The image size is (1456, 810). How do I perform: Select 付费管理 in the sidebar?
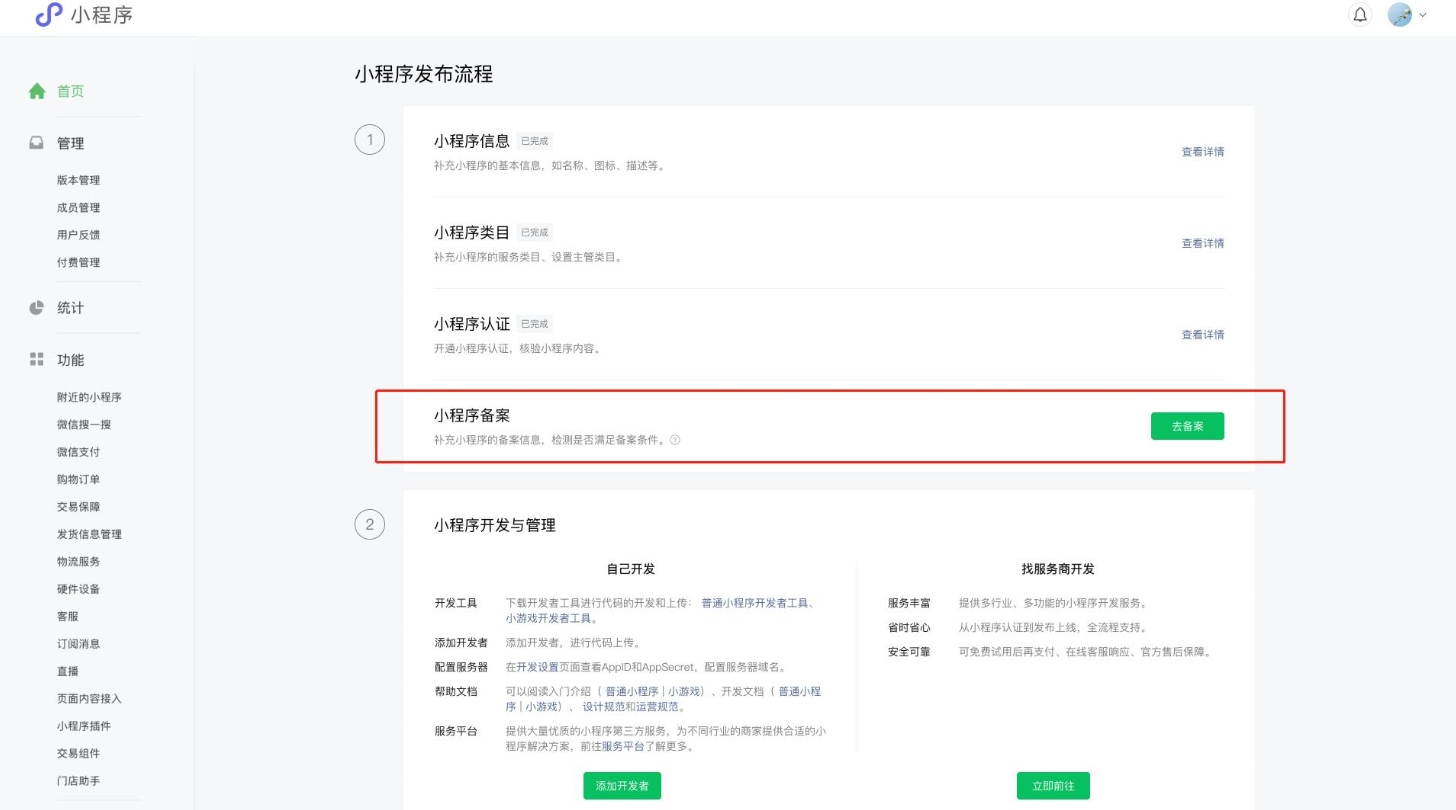(78, 263)
